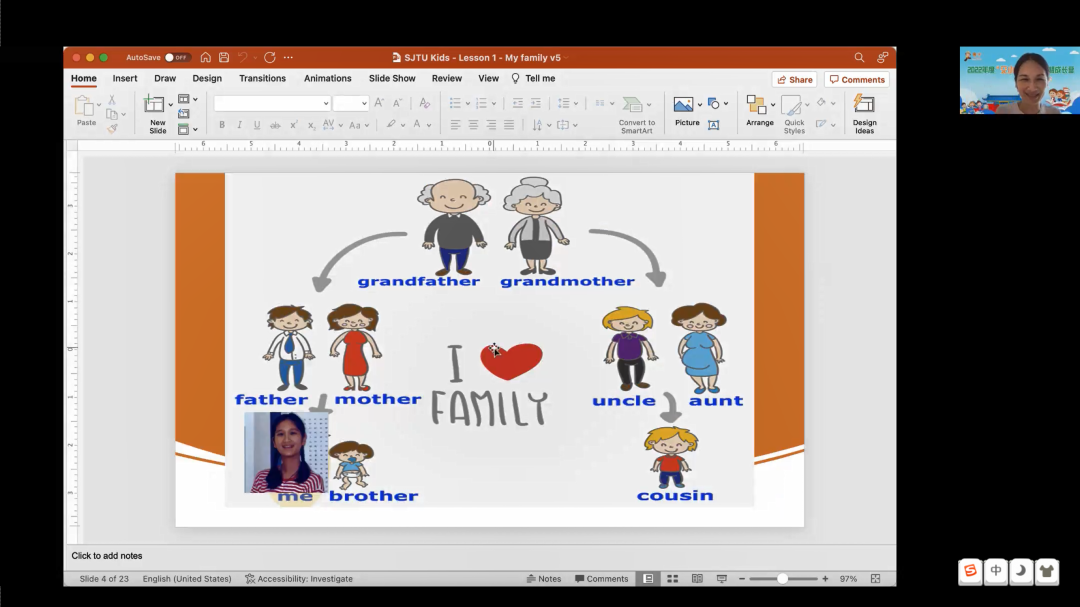Toggle Bold formatting

(222, 125)
